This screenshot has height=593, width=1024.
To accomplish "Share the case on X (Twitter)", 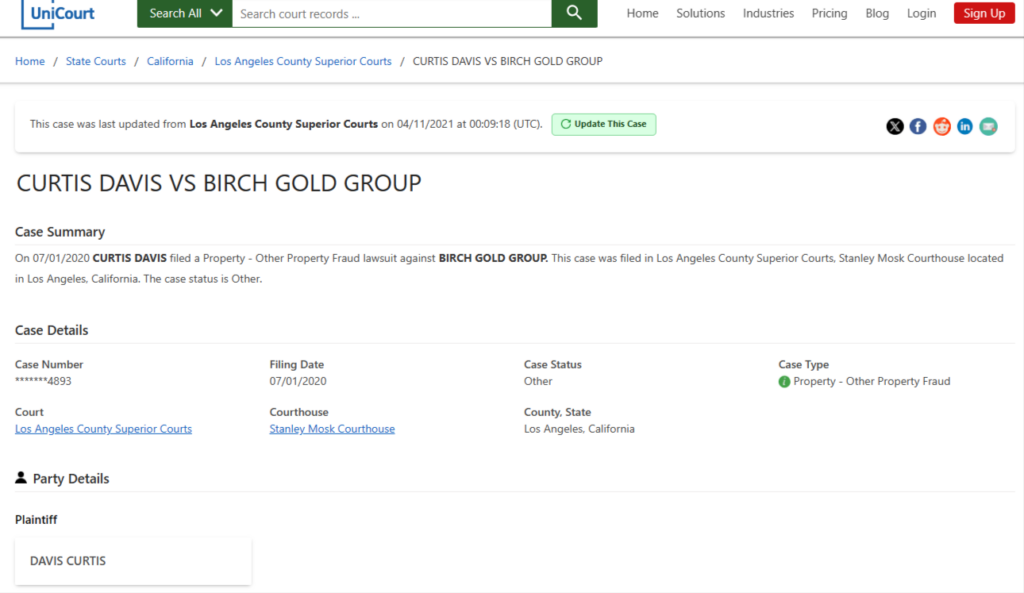I will (895, 126).
